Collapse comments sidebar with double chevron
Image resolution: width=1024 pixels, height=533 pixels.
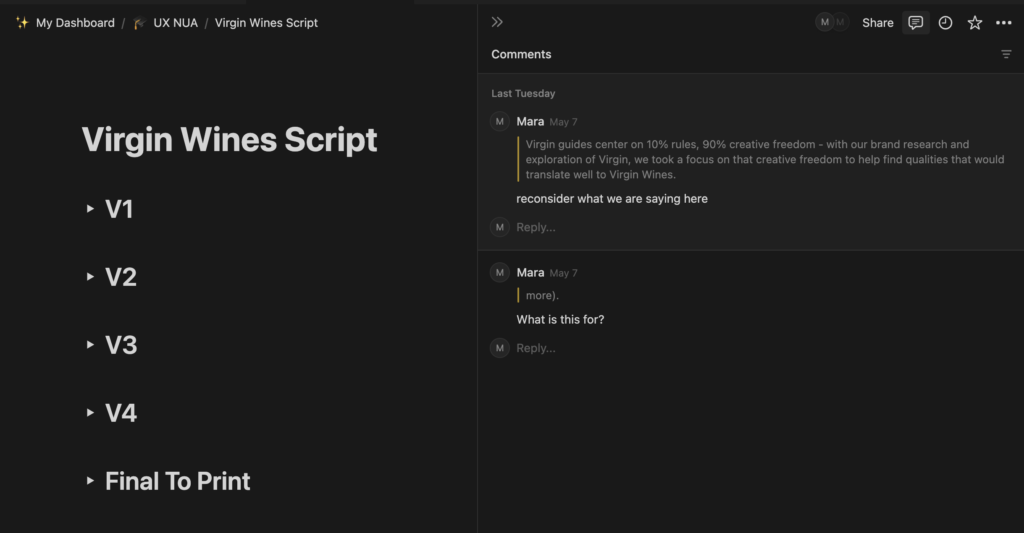tap(497, 22)
